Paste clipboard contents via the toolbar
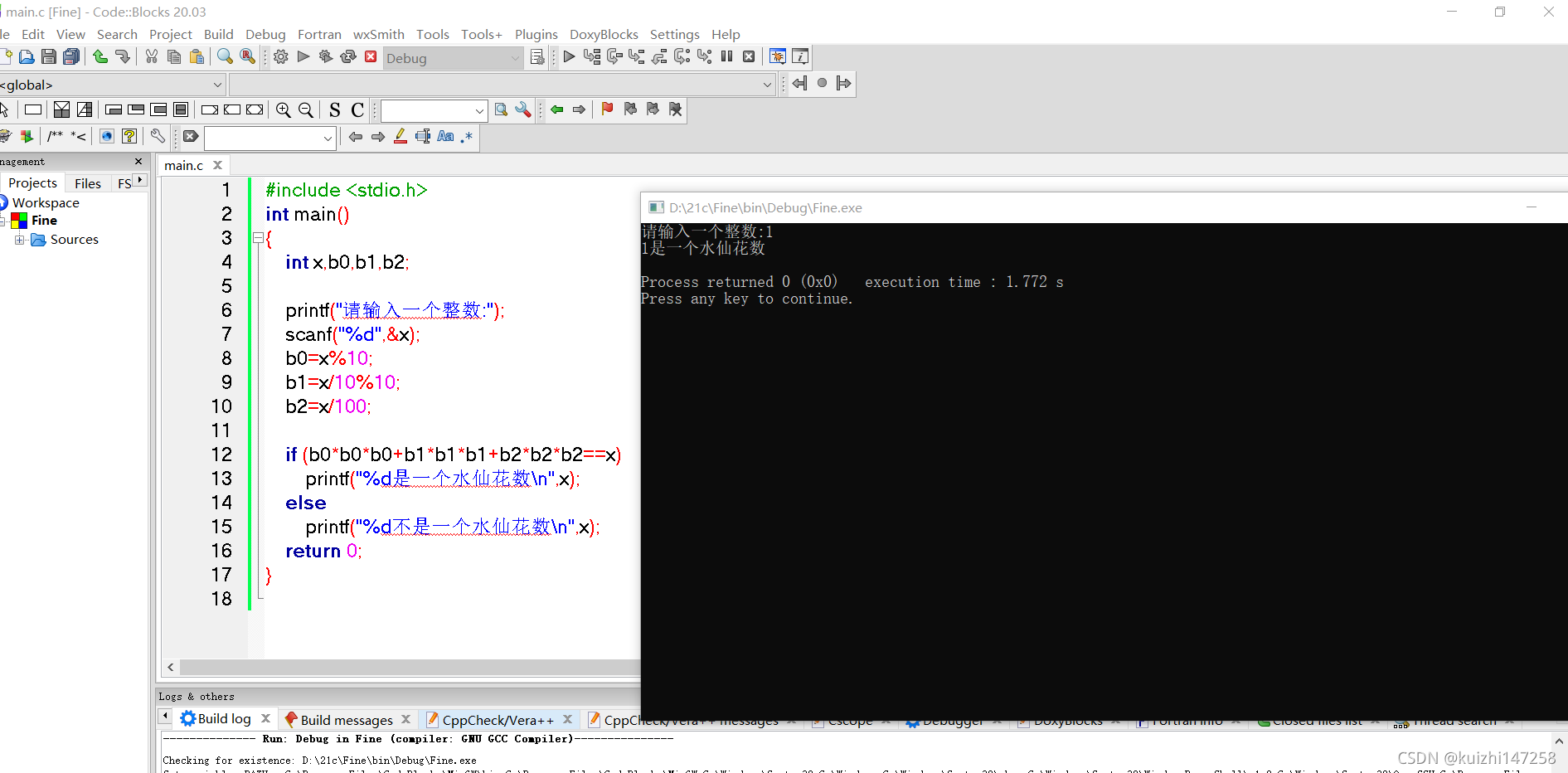 (197, 56)
